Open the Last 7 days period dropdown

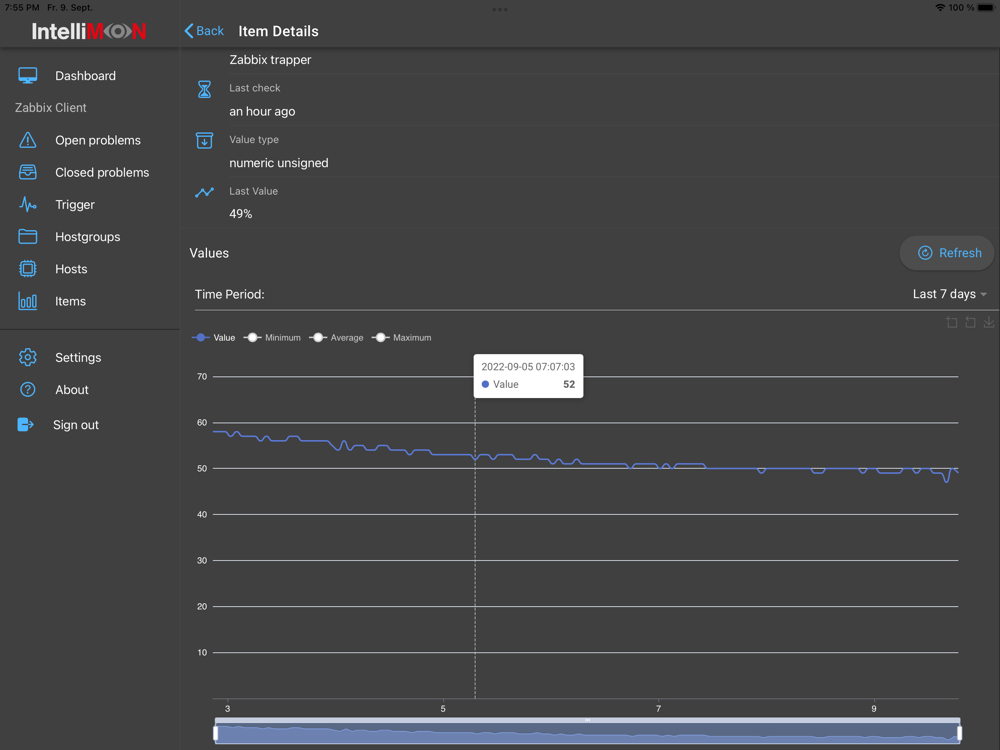coord(950,294)
